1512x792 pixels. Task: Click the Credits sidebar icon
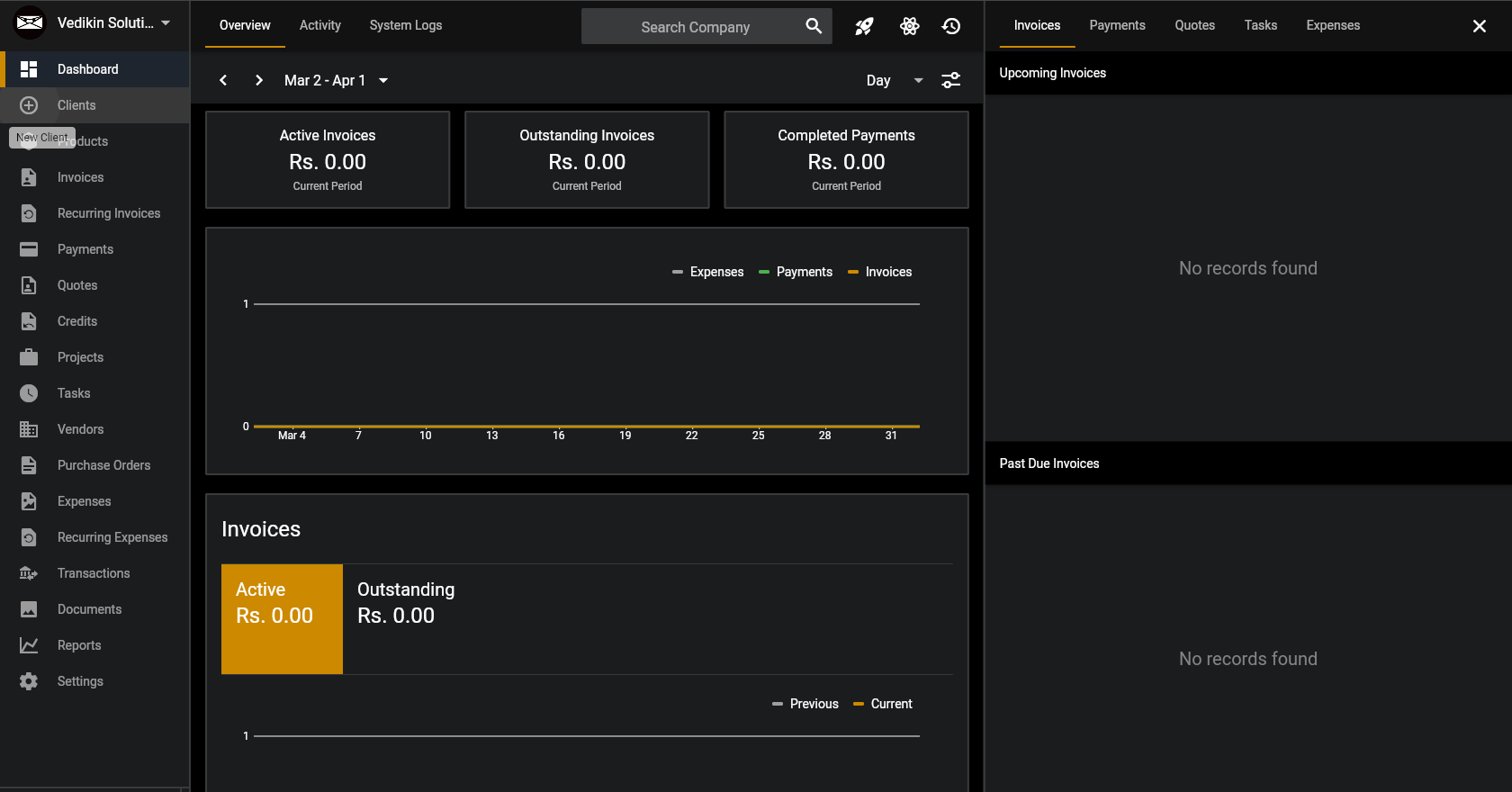click(29, 321)
